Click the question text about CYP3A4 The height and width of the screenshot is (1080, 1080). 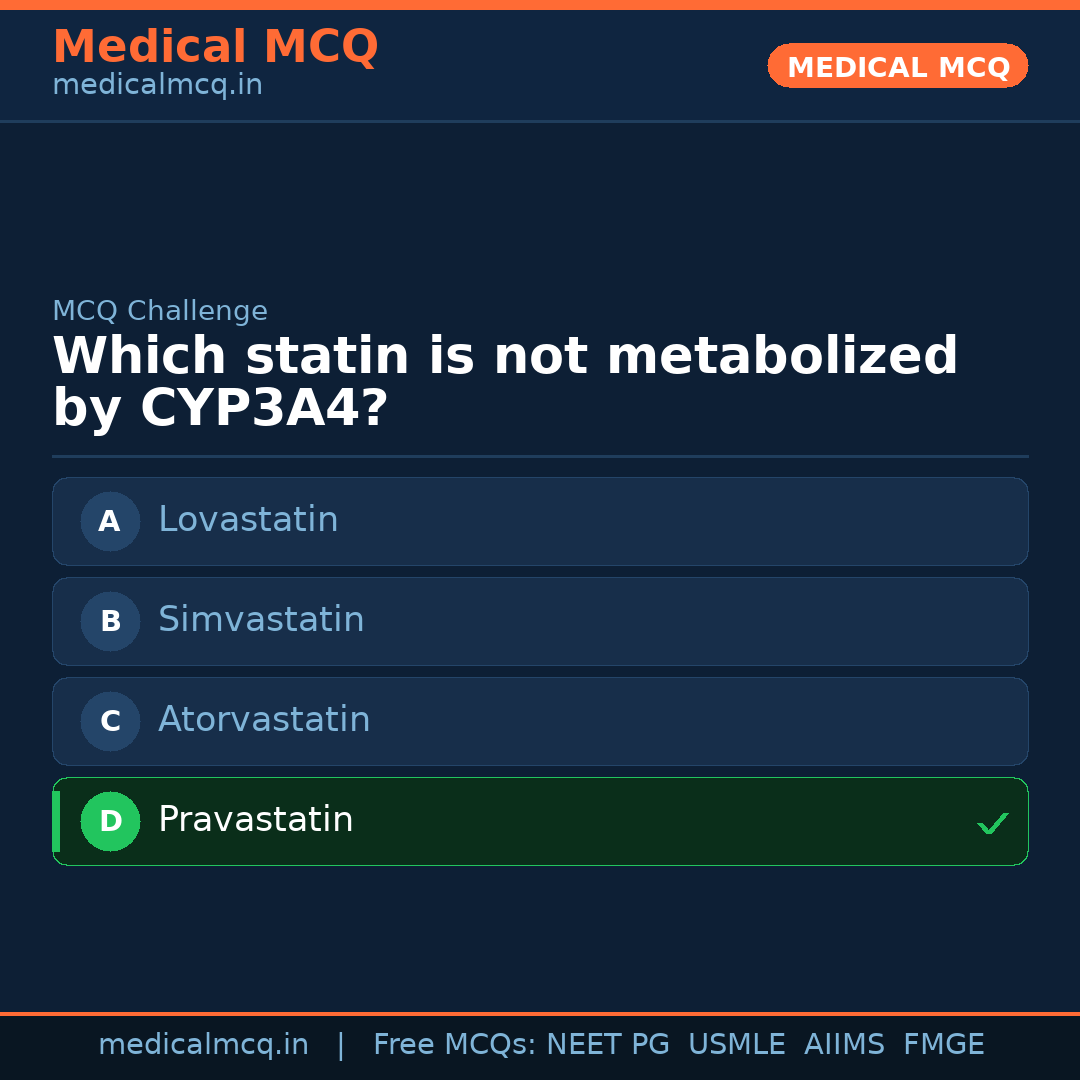(505, 383)
